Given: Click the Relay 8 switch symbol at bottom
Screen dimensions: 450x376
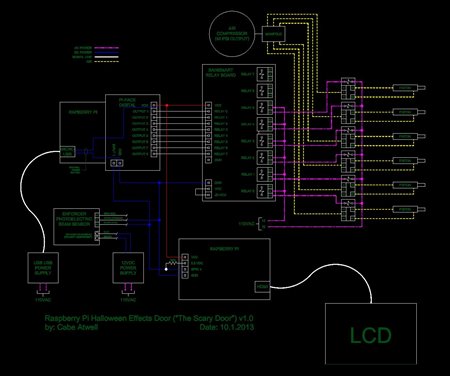Looking at the screenshot, I should [265, 191].
